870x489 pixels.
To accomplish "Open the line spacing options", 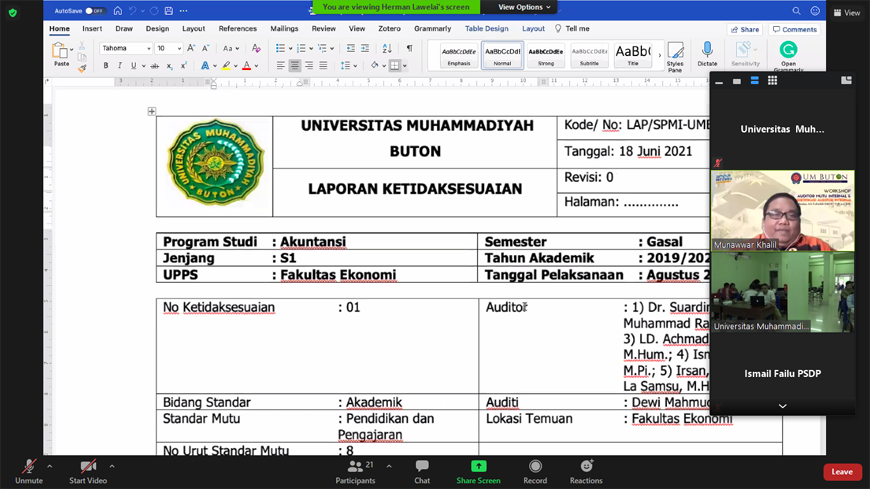I will pos(345,65).
